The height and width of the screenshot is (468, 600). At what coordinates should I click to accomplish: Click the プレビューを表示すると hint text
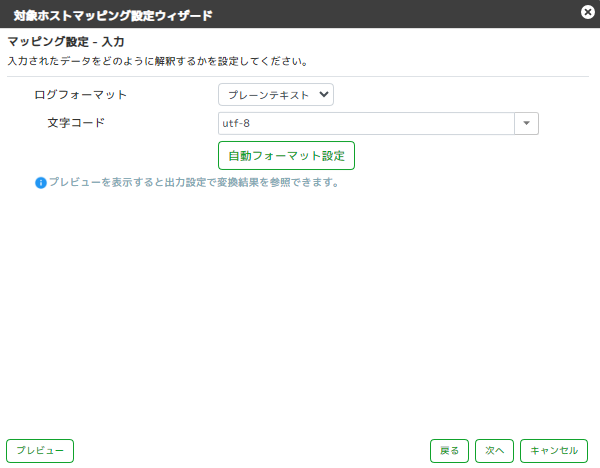194,183
